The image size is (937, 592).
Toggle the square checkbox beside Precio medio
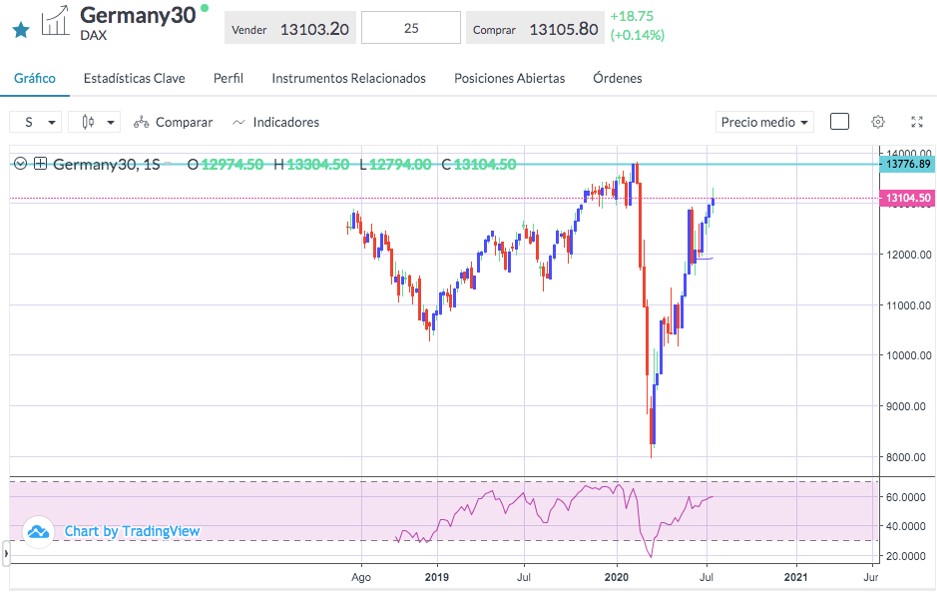[840, 122]
